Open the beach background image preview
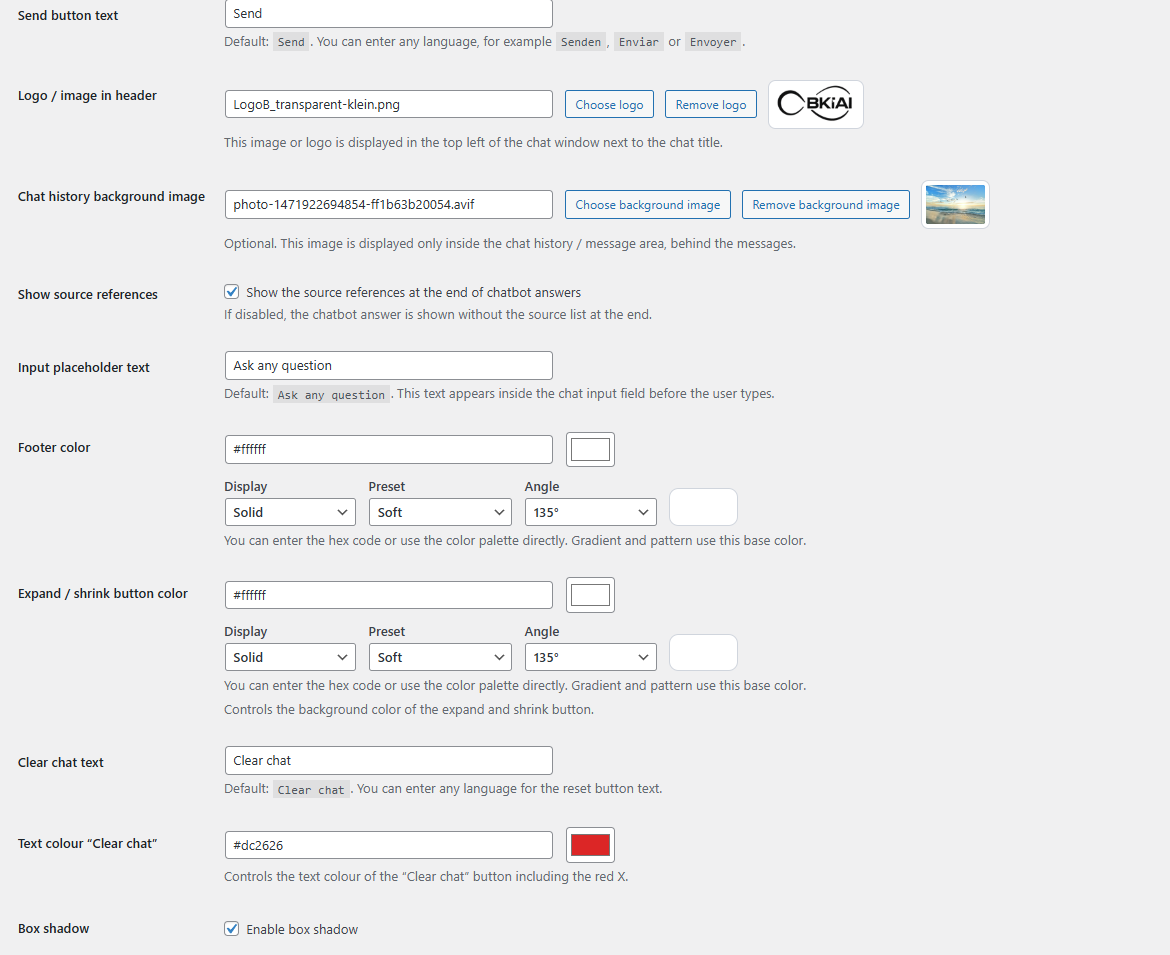 (x=954, y=204)
